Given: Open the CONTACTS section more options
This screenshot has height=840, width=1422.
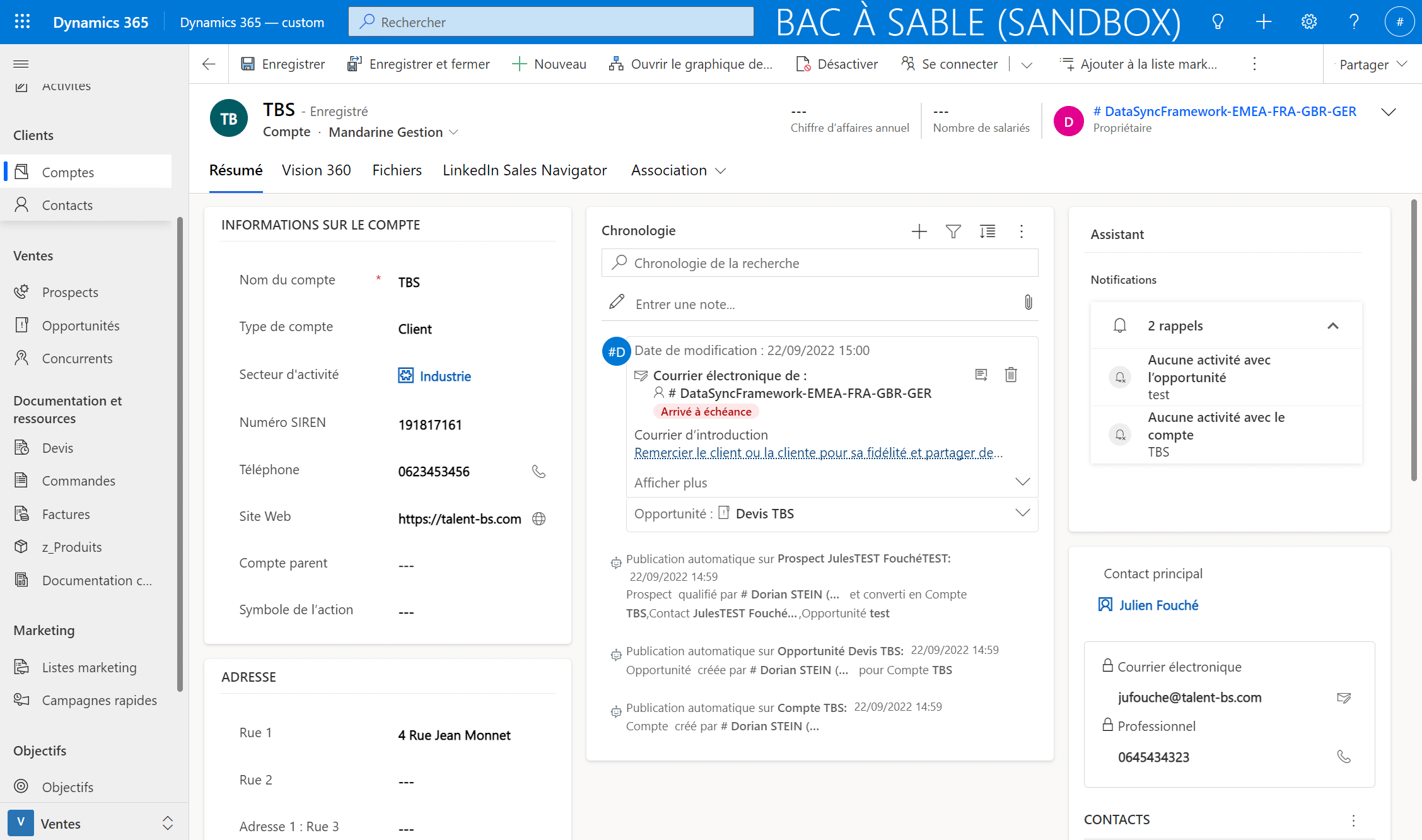Looking at the screenshot, I should coord(1353,820).
